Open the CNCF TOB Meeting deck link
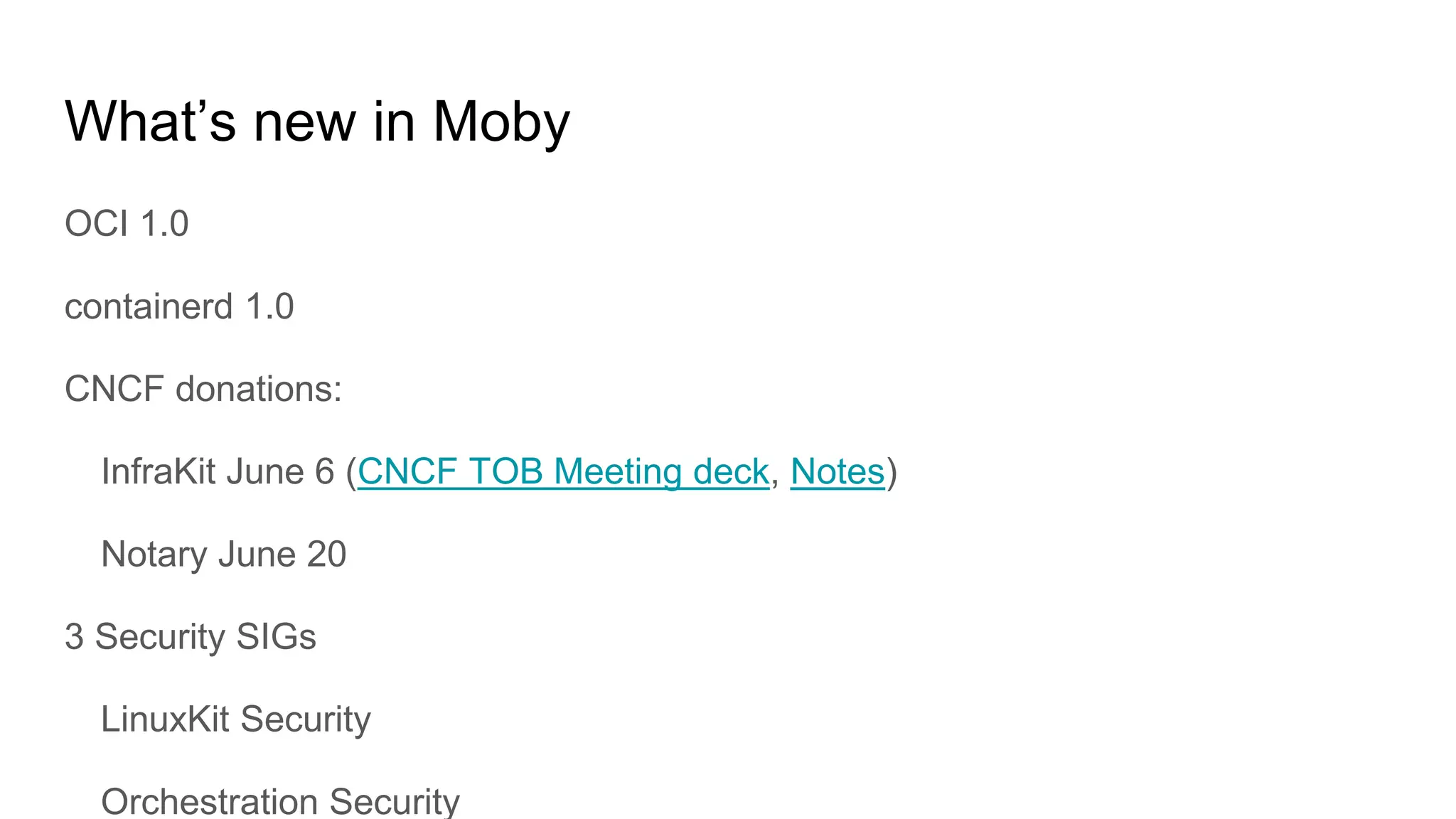 click(x=563, y=472)
